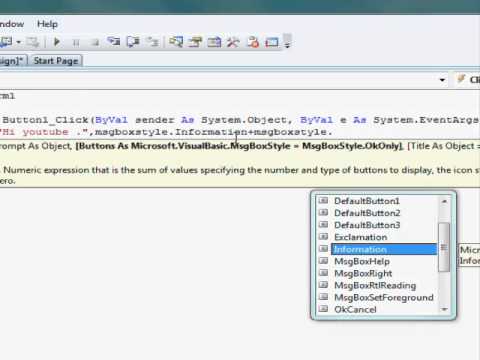
Task: Click the Step Over toolbar icon
Action: coord(133,42)
